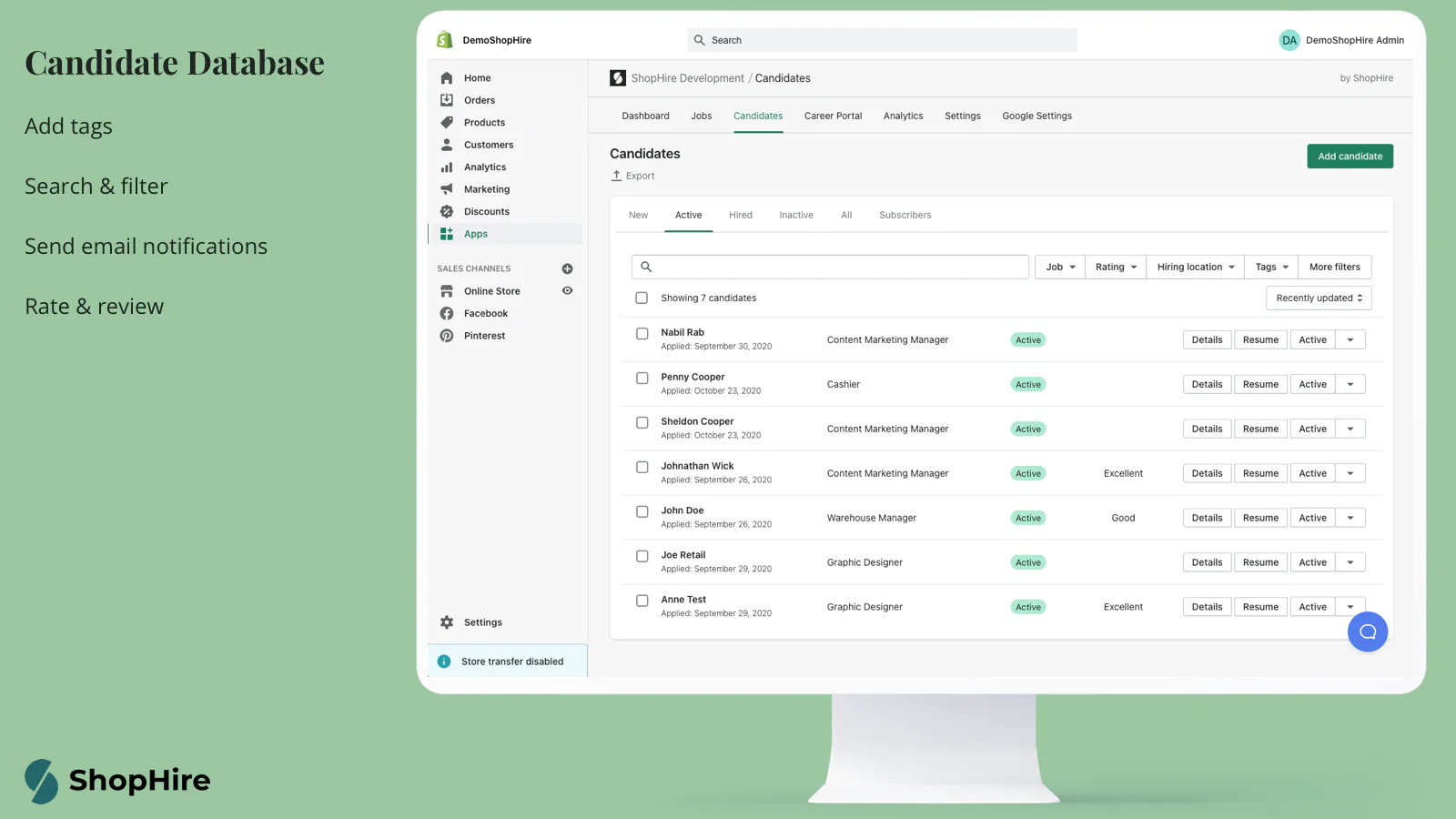Select the Subscribers tab
This screenshot has height=819, width=1456.
coord(905,215)
